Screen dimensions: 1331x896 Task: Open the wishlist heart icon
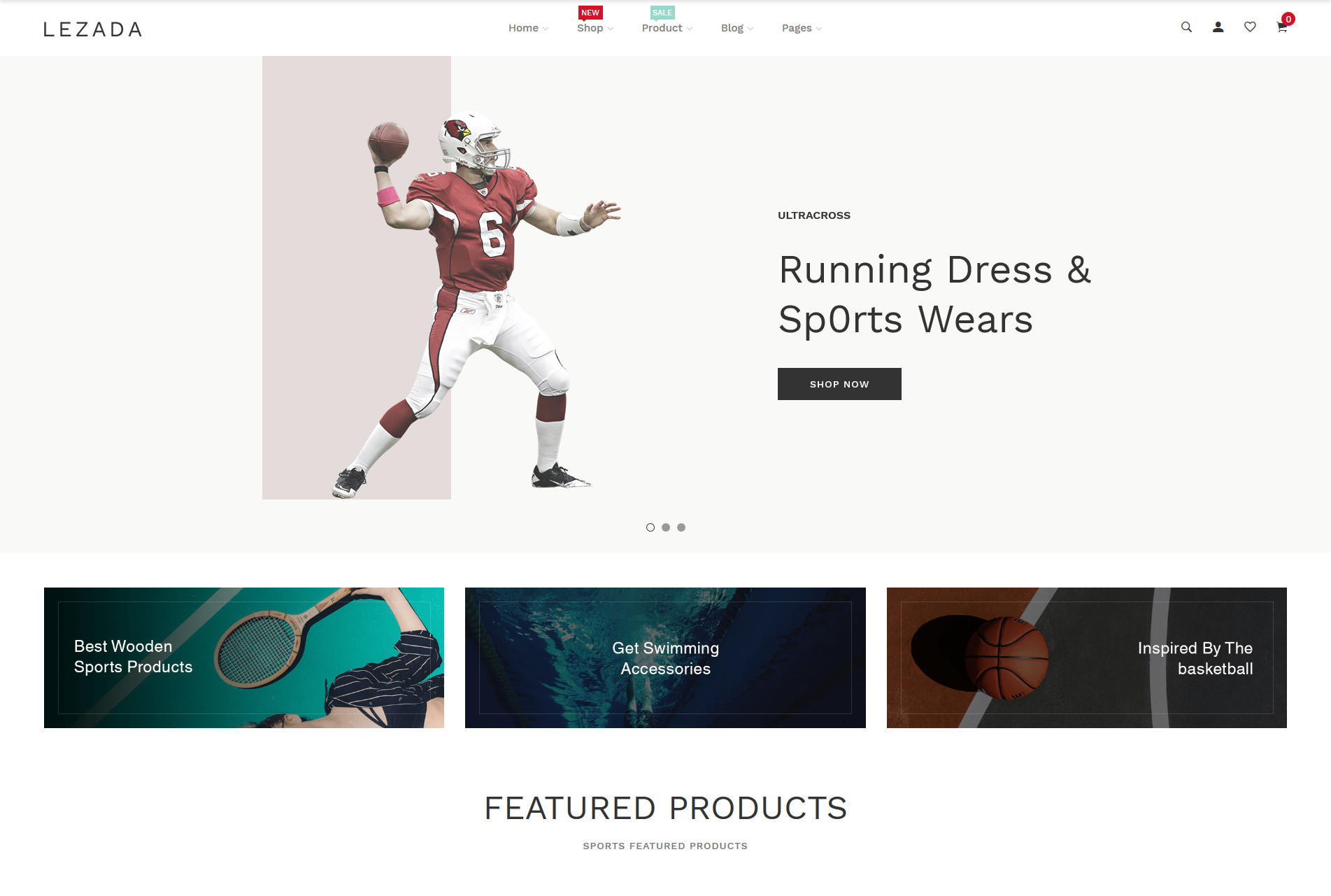[x=1250, y=27]
